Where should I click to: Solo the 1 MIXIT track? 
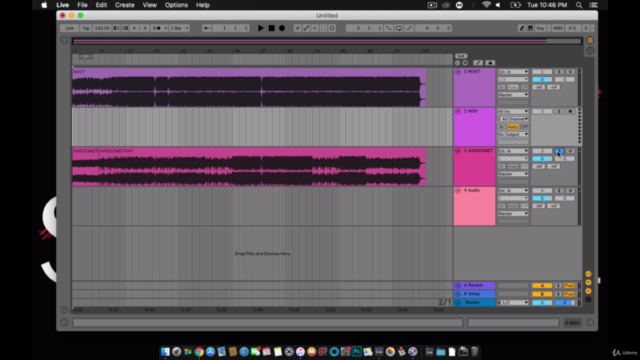click(559, 72)
